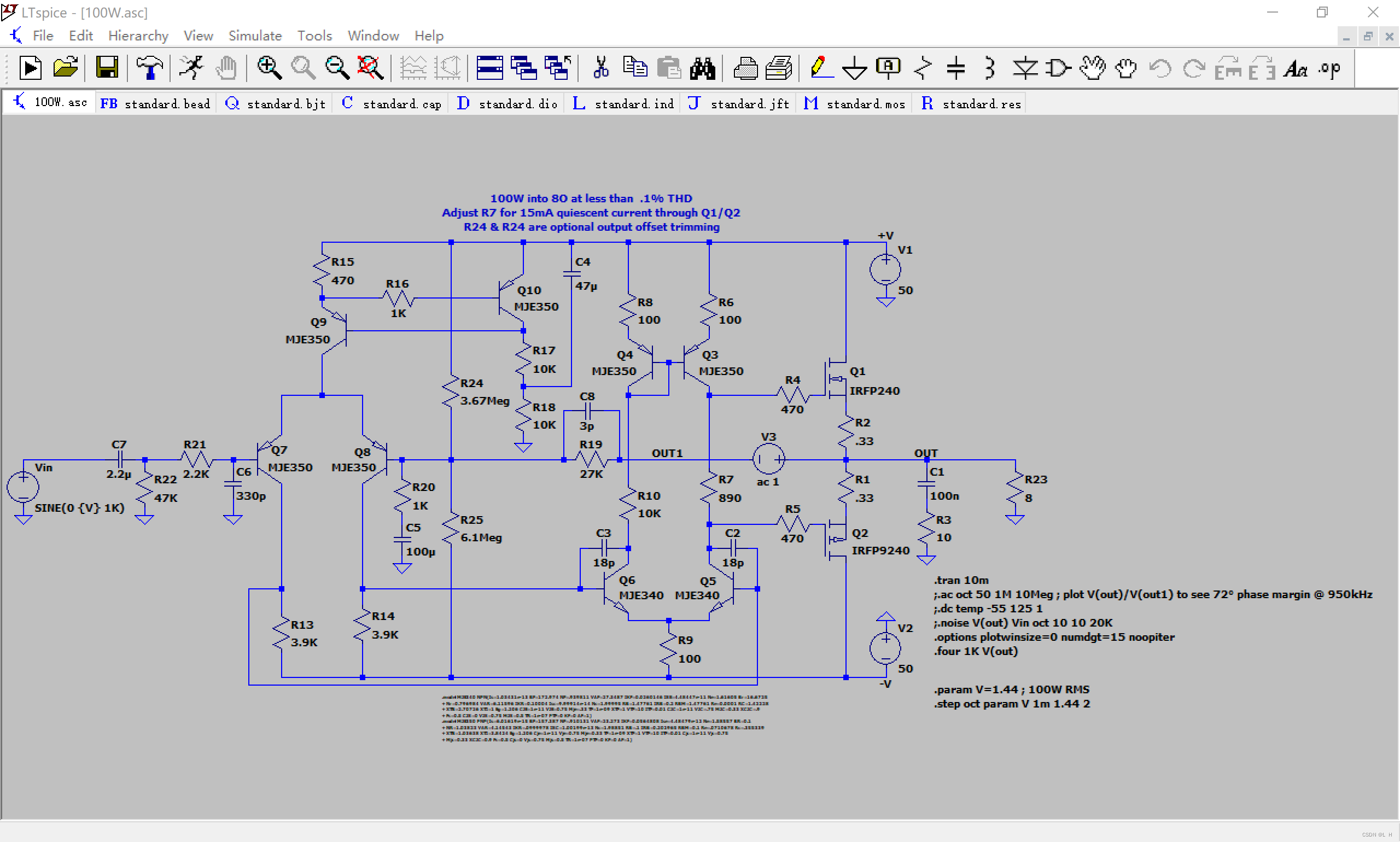Open the standard.cap tab

pos(392,103)
